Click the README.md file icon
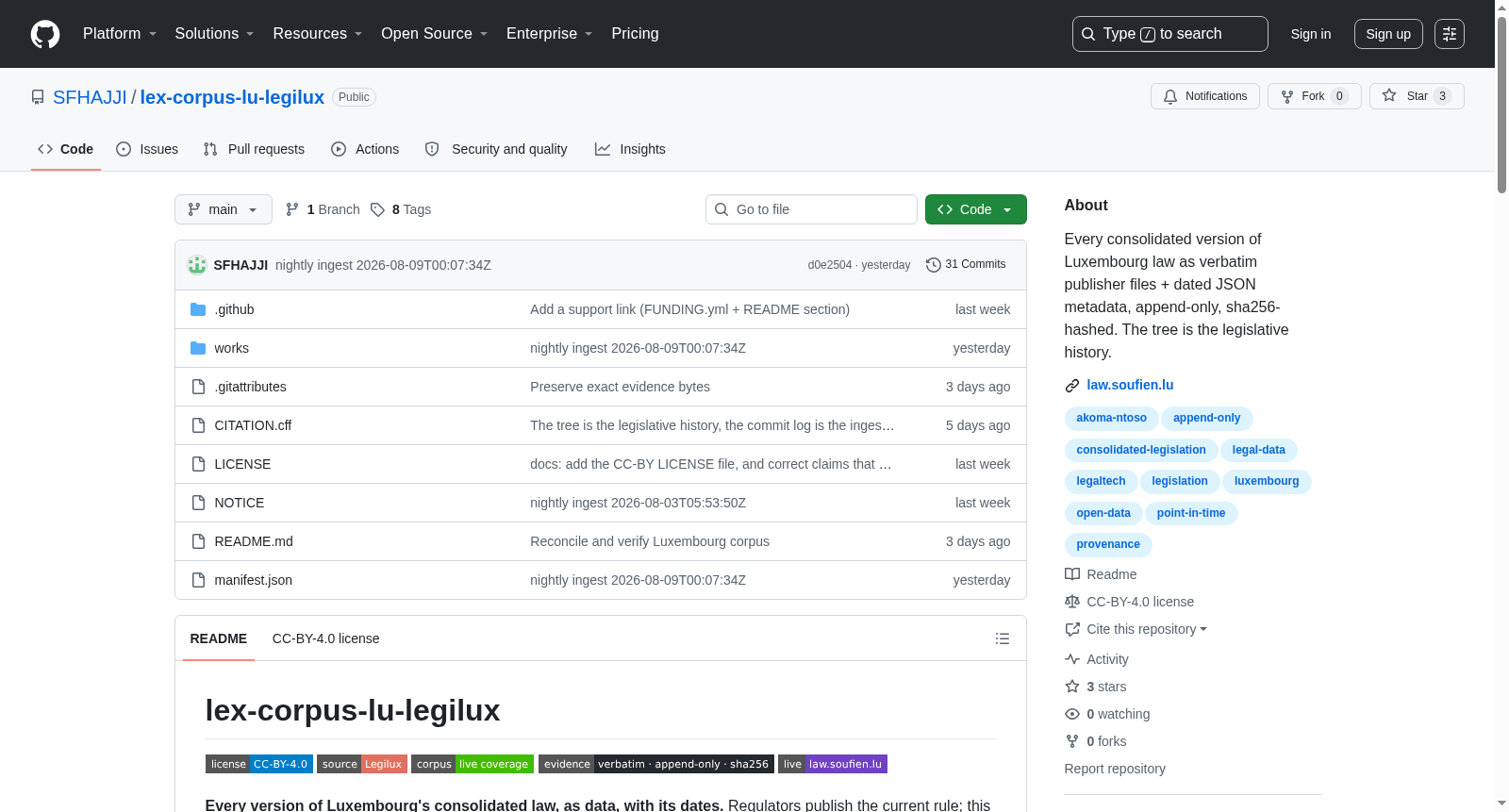The image size is (1509, 812). coord(198,541)
